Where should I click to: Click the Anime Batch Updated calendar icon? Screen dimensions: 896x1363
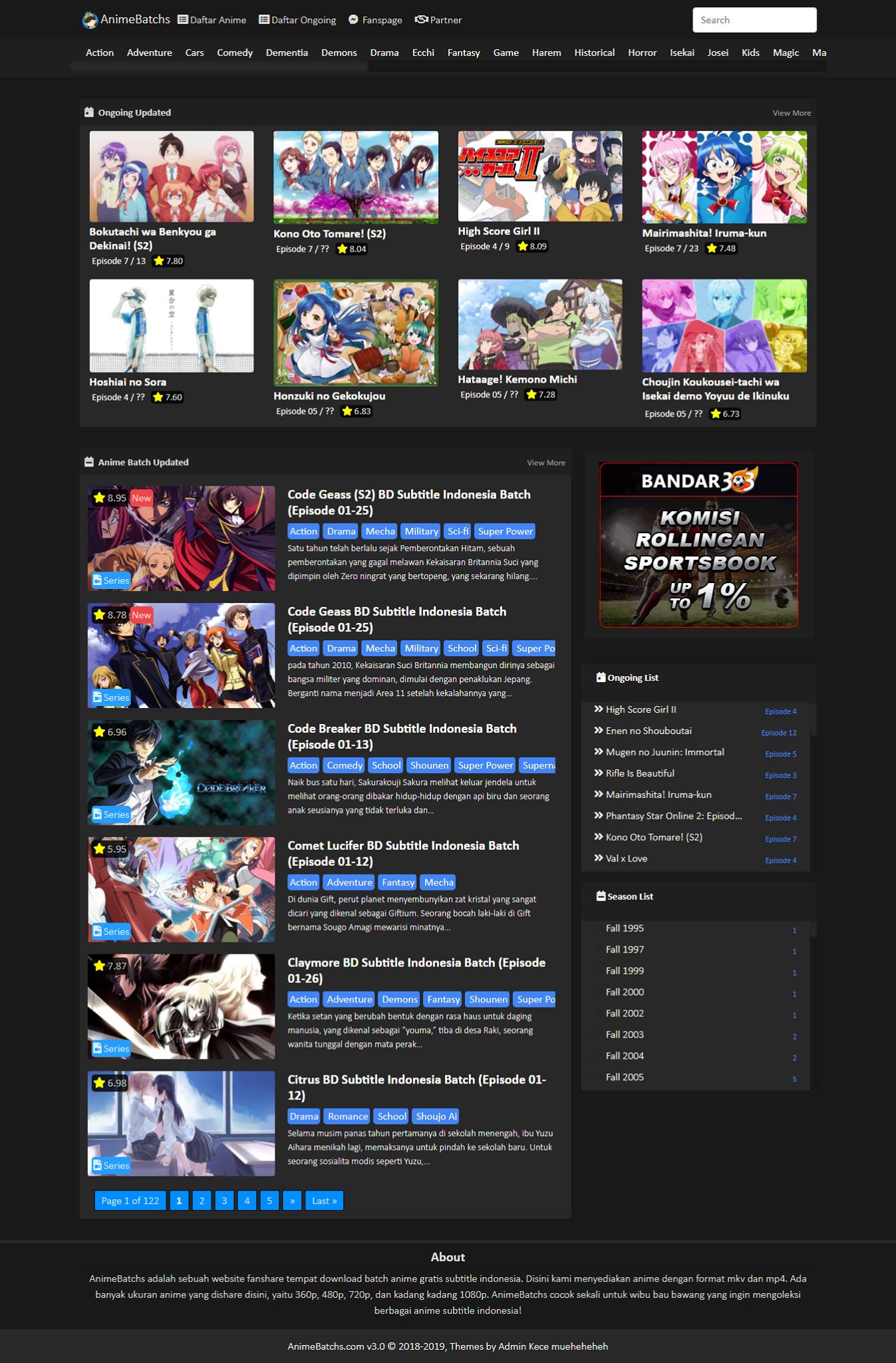tap(89, 462)
